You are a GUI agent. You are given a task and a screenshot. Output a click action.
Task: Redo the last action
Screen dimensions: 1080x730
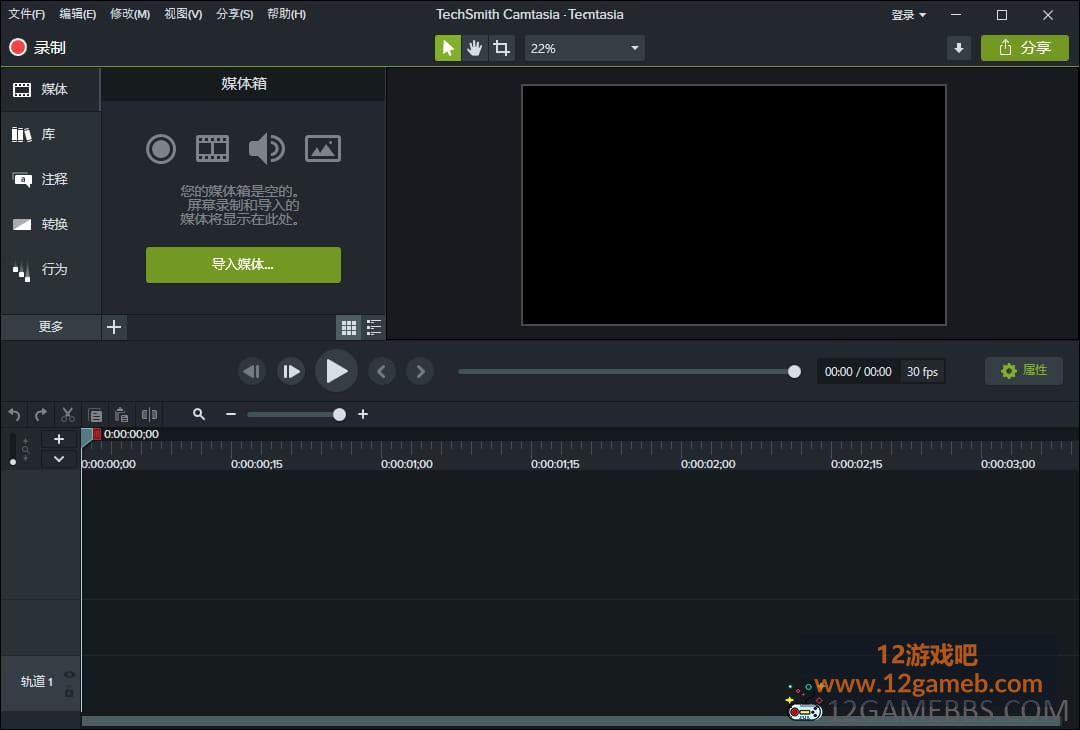(x=41, y=414)
